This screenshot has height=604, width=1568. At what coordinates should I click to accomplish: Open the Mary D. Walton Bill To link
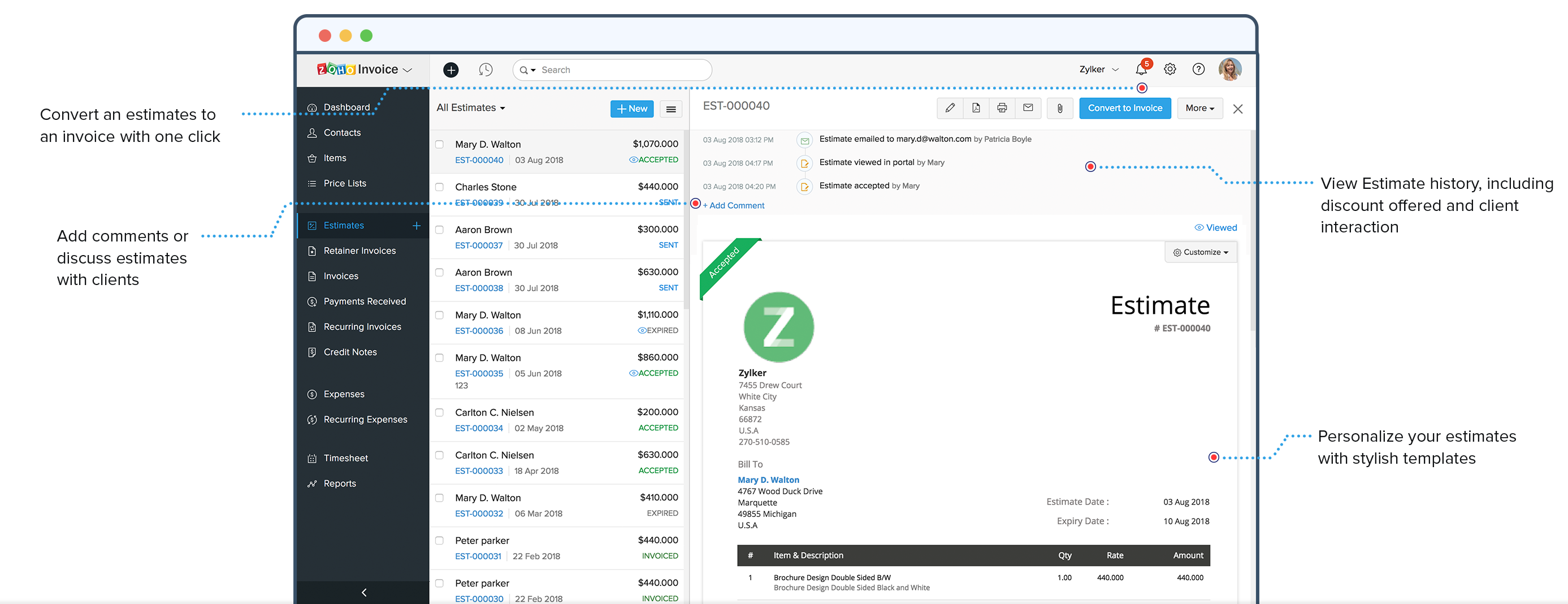coord(768,480)
